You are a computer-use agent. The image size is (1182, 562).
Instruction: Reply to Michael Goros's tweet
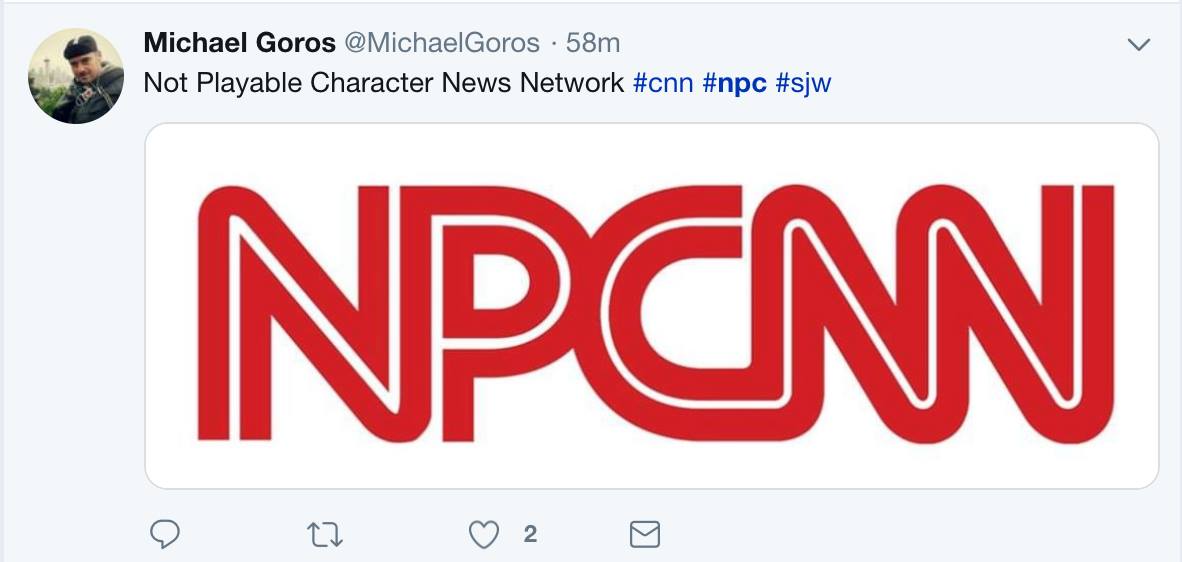coord(164,536)
